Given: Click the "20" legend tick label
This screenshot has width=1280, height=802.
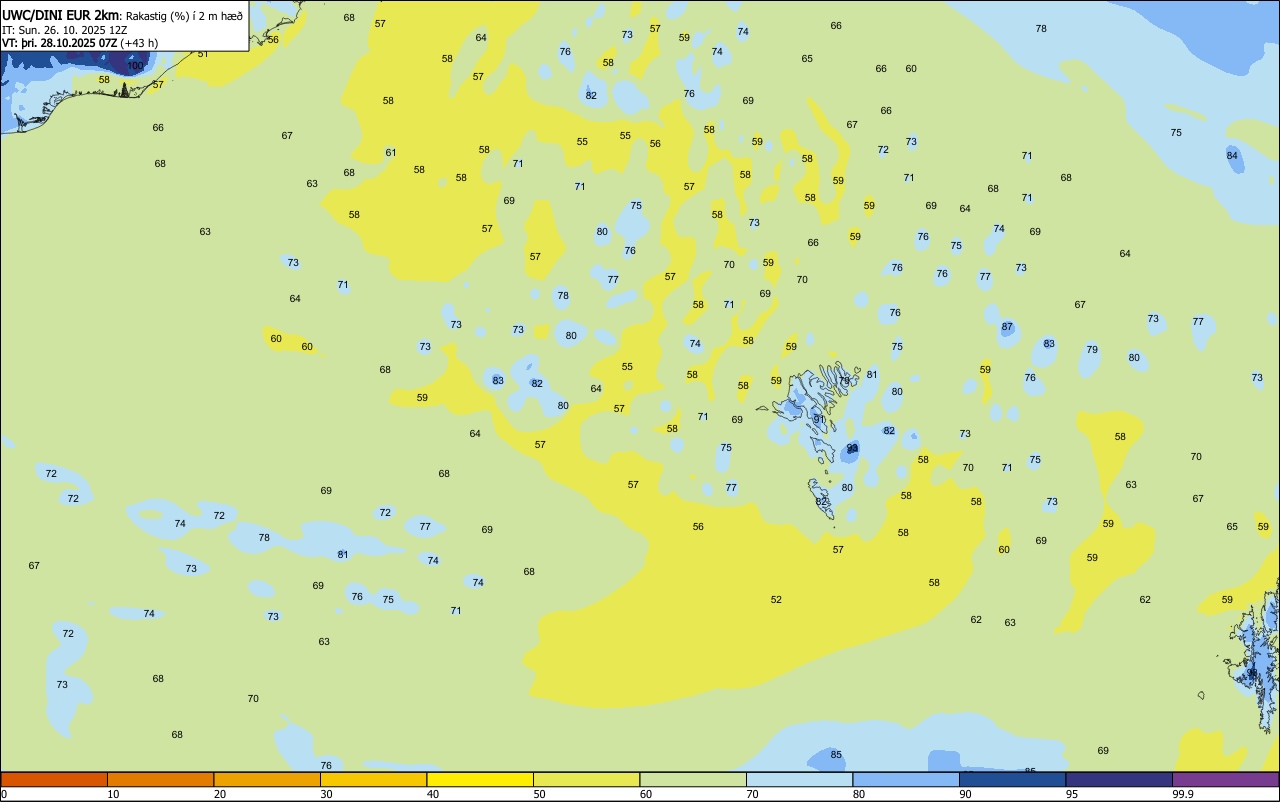Looking at the screenshot, I should point(220,794).
